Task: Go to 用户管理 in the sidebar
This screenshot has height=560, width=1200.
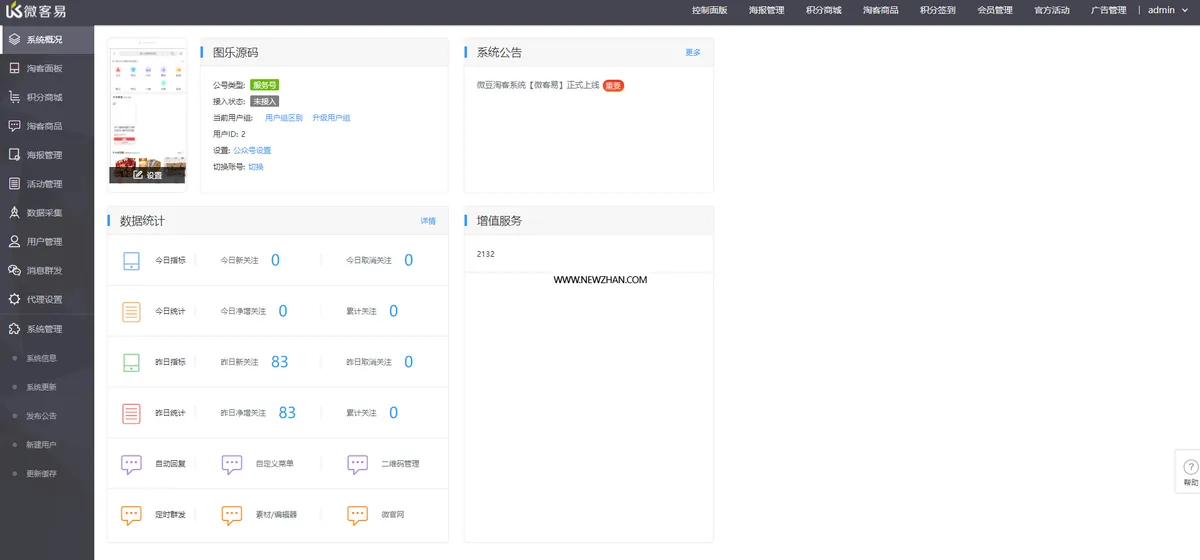Action: (47, 242)
